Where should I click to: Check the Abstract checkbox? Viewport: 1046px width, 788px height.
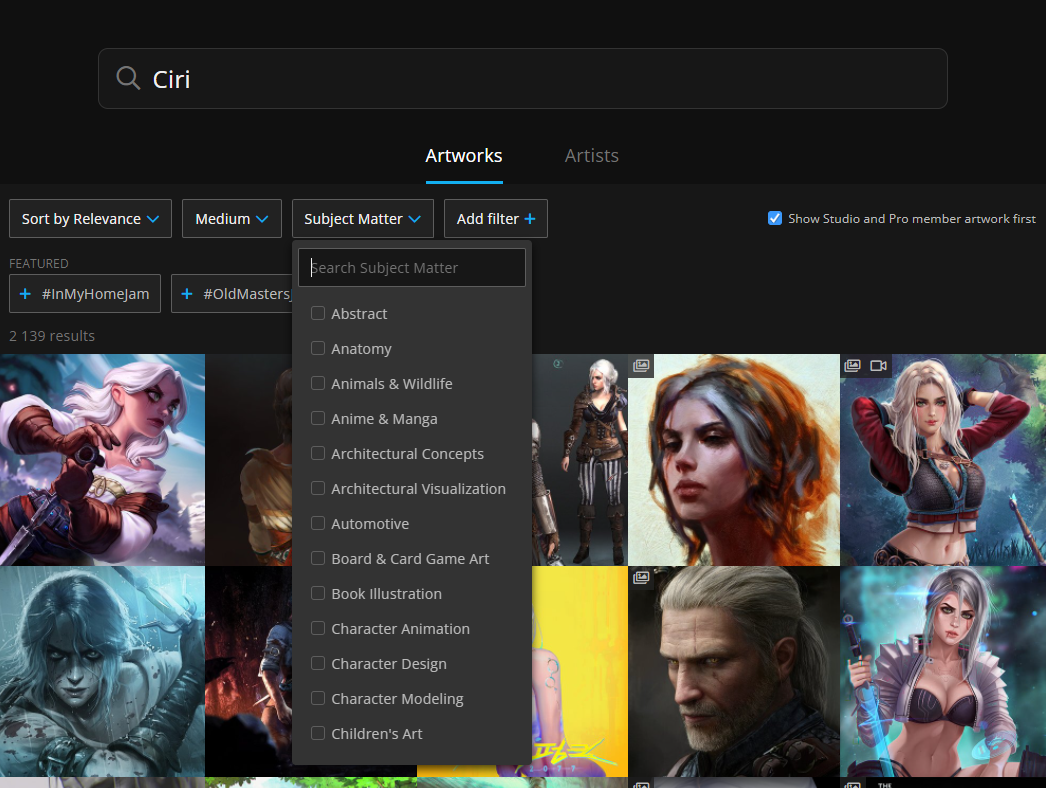pos(318,313)
